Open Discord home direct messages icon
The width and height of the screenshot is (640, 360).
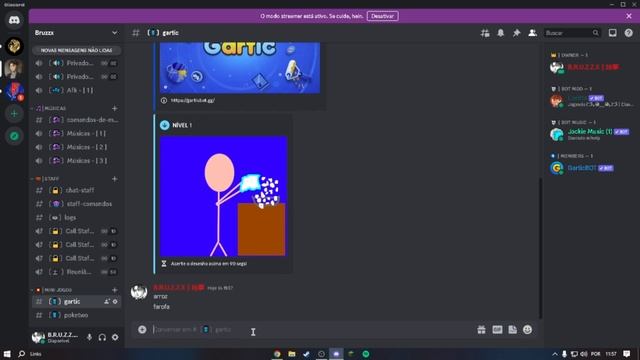pyautogui.click(x=14, y=20)
